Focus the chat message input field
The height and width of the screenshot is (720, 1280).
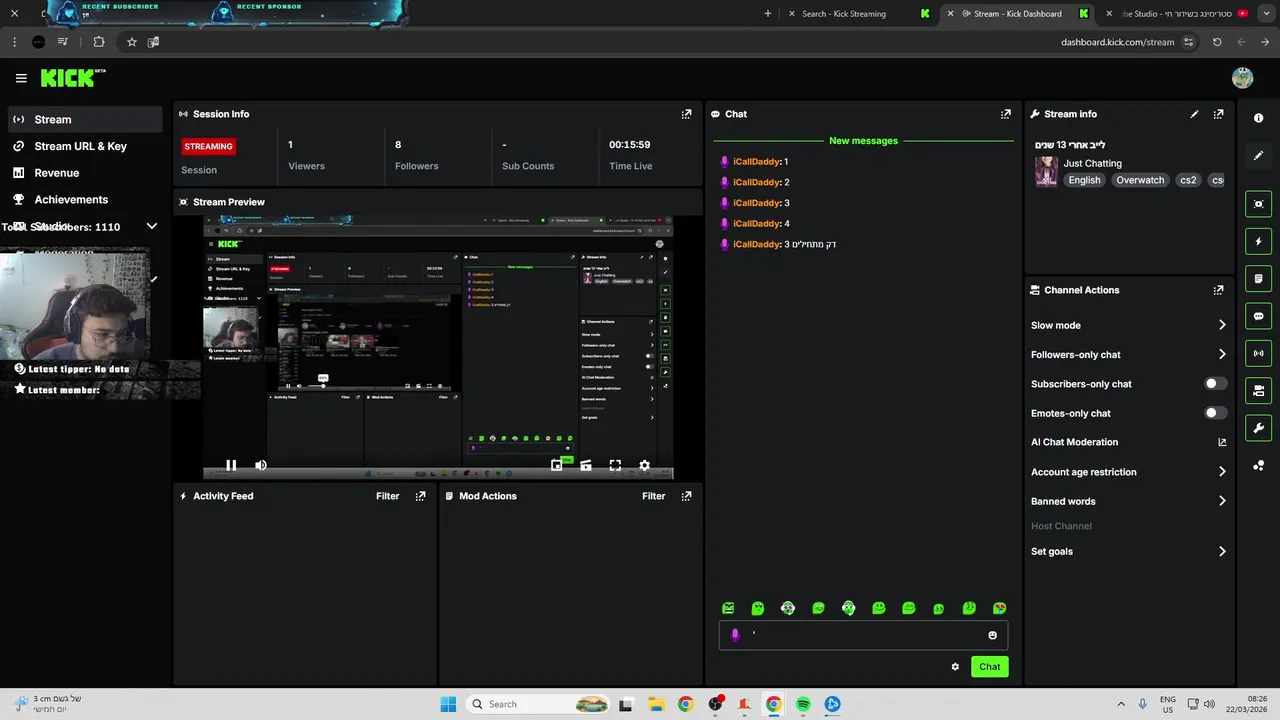(x=863, y=635)
